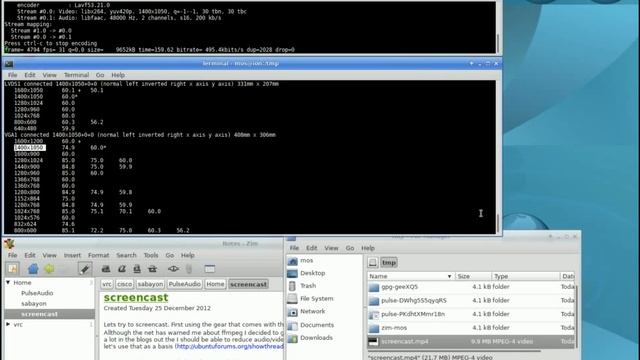Open Search menu in Zim

126,255
